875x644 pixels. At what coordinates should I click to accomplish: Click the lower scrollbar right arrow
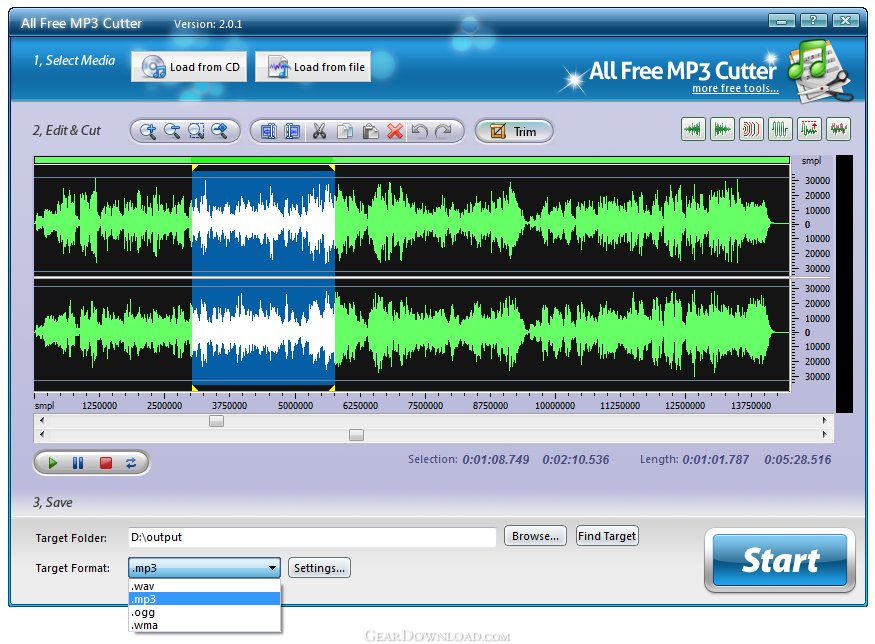(x=825, y=434)
